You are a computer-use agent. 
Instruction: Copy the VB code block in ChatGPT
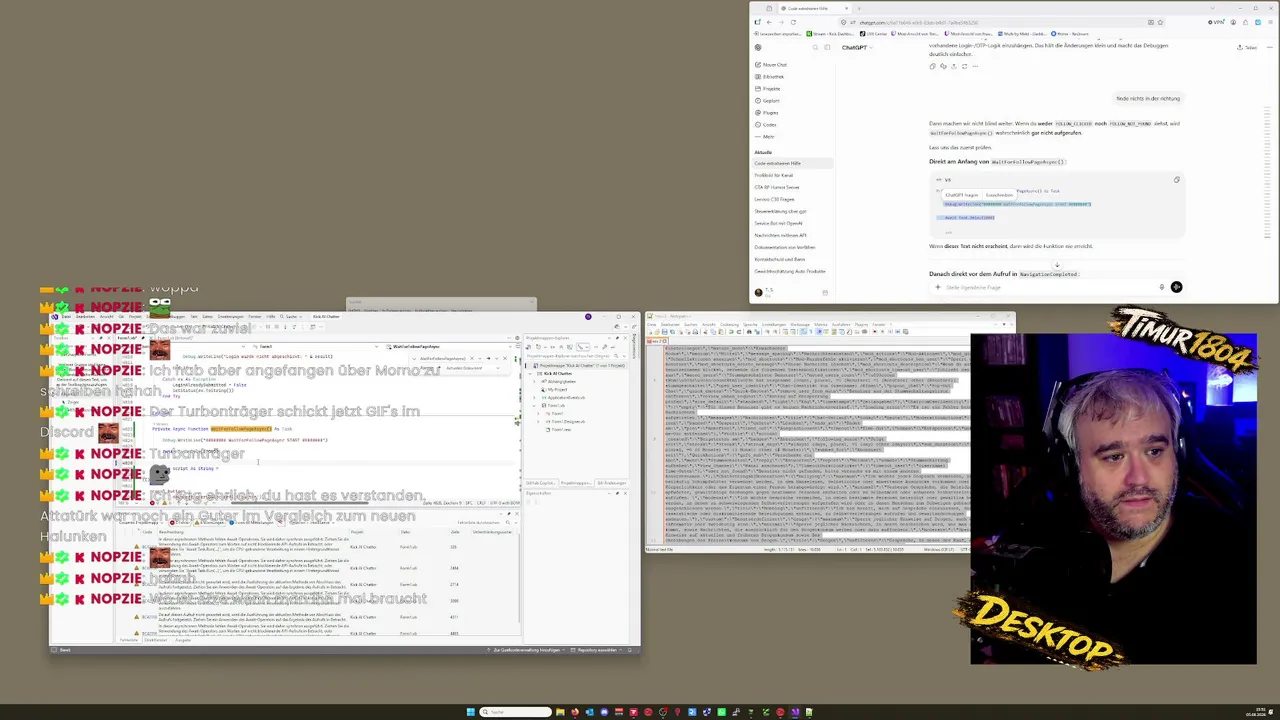[x=1176, y=180]
